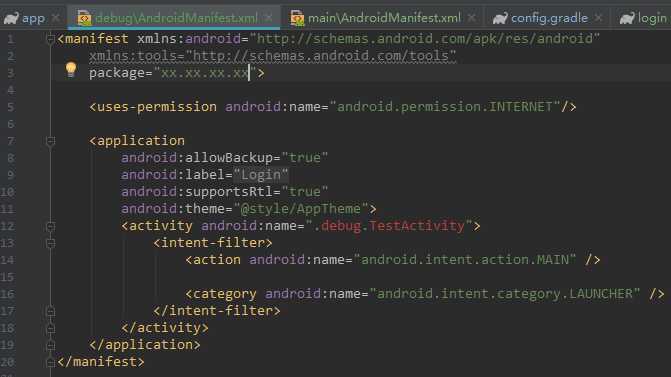Click fold marker at closing intent-filter line 17

point(50,311)
